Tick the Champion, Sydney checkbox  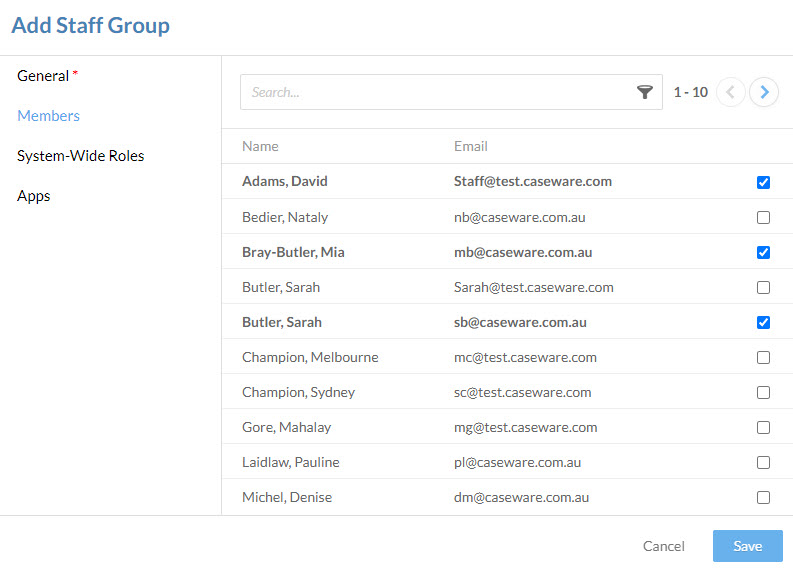coord(763,392)
